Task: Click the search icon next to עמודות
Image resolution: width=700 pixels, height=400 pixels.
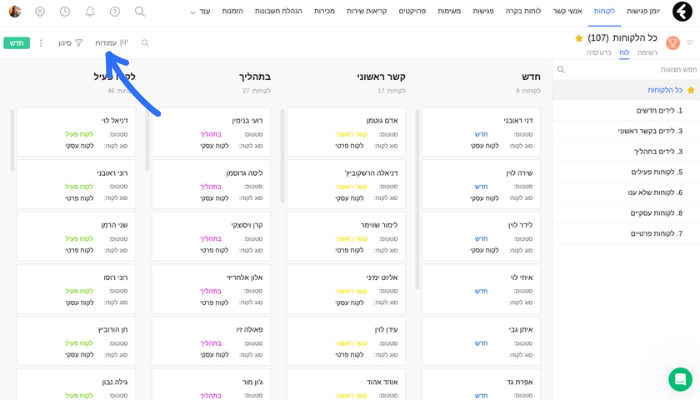Action: pos(145,43)
